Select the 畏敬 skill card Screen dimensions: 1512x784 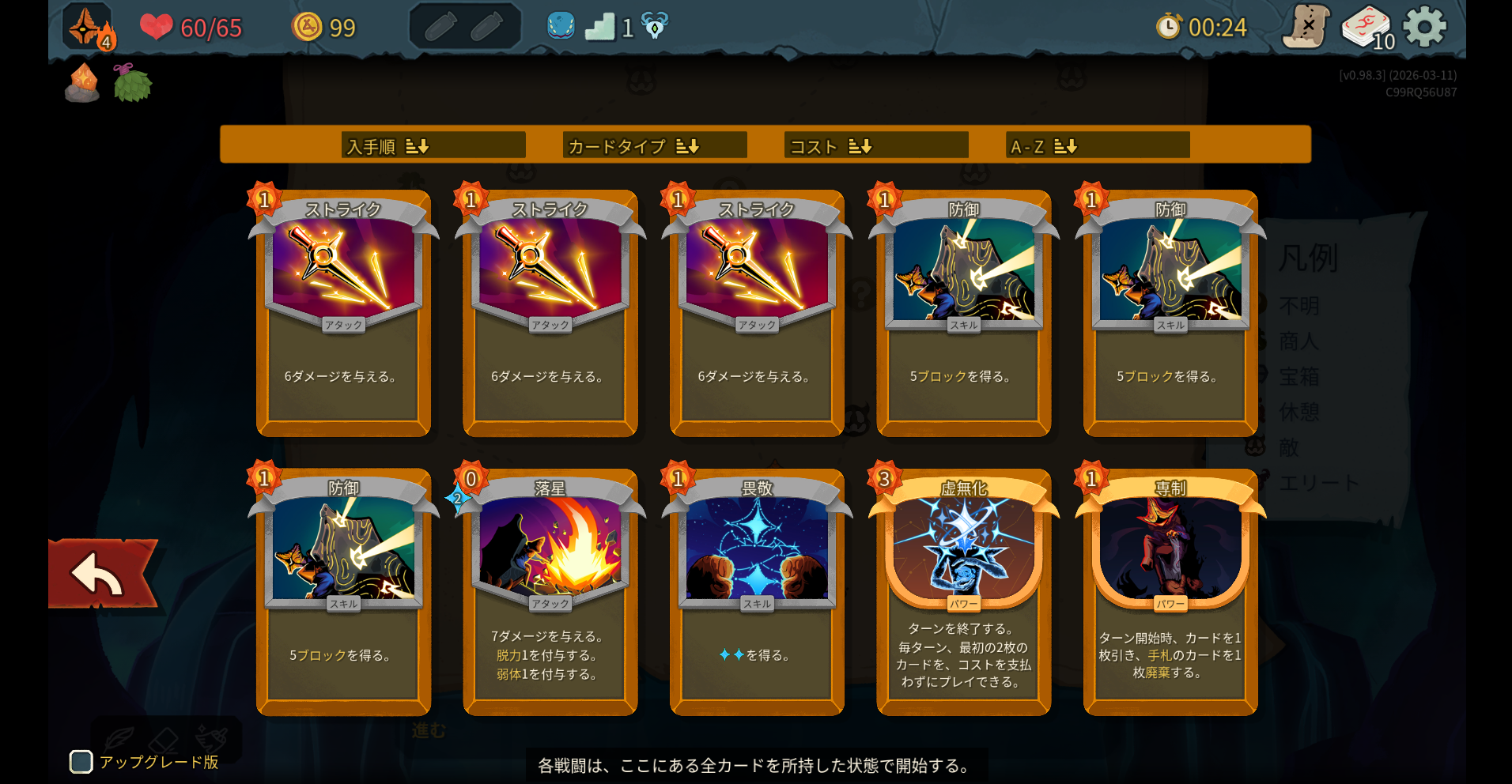(x=757, y=591)
